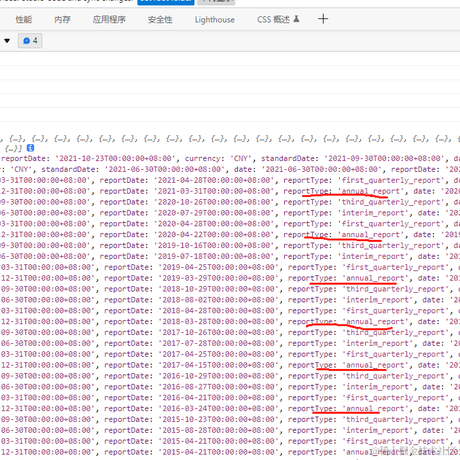Switch to the 内存 tab
The height and width of the screenshot is (460, 460).
[62, 20]
